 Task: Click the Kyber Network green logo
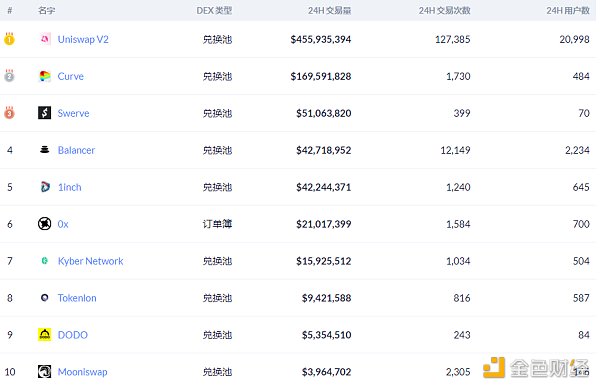click(45, 261)
